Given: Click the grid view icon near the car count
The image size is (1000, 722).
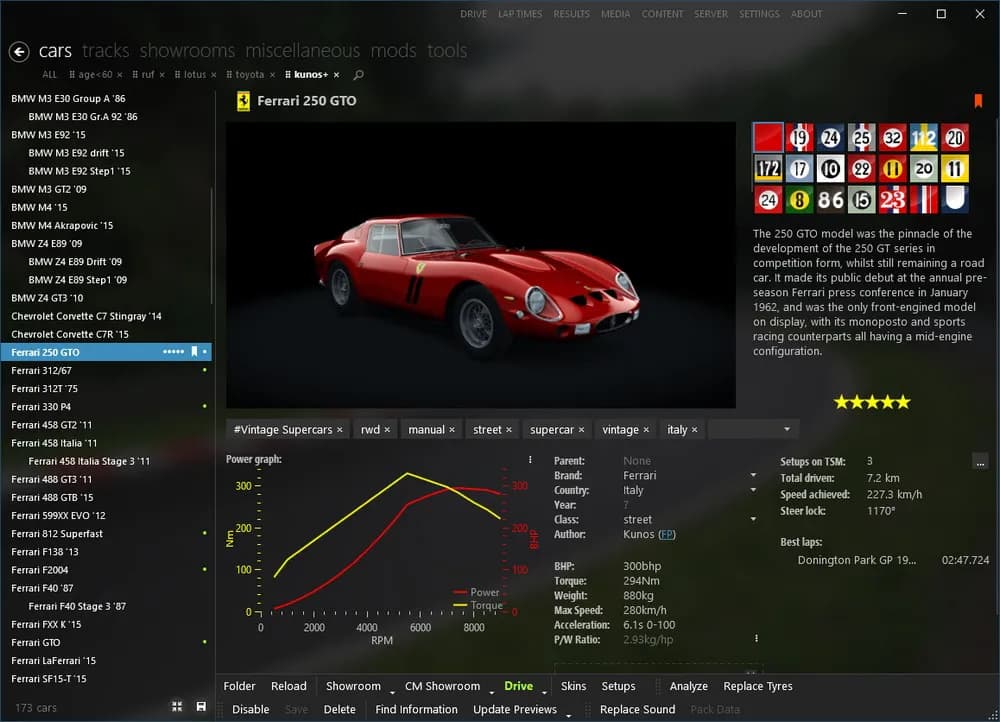Looking at the screenshot, I should click(x=177, y=706).
